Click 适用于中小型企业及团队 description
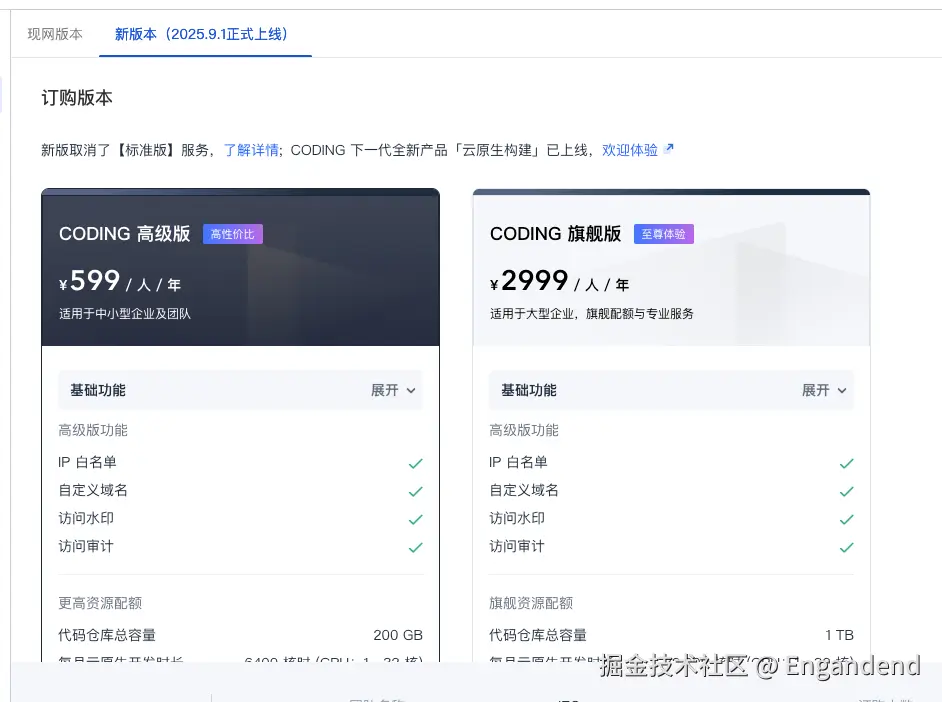 125,313
